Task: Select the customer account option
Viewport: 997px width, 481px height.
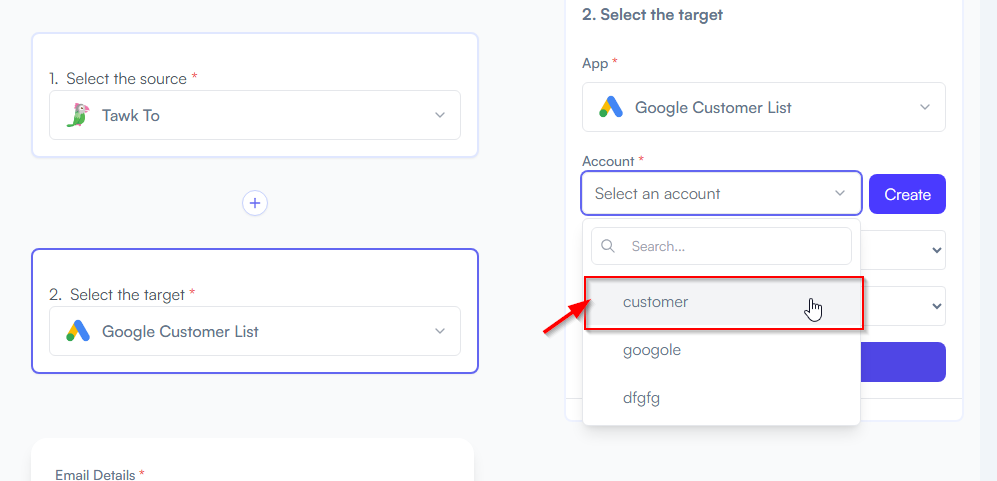Action: coord(724,303)
